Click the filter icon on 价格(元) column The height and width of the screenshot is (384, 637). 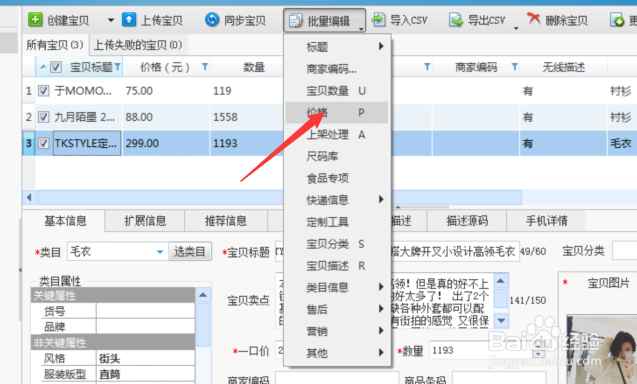coord(205,67)
